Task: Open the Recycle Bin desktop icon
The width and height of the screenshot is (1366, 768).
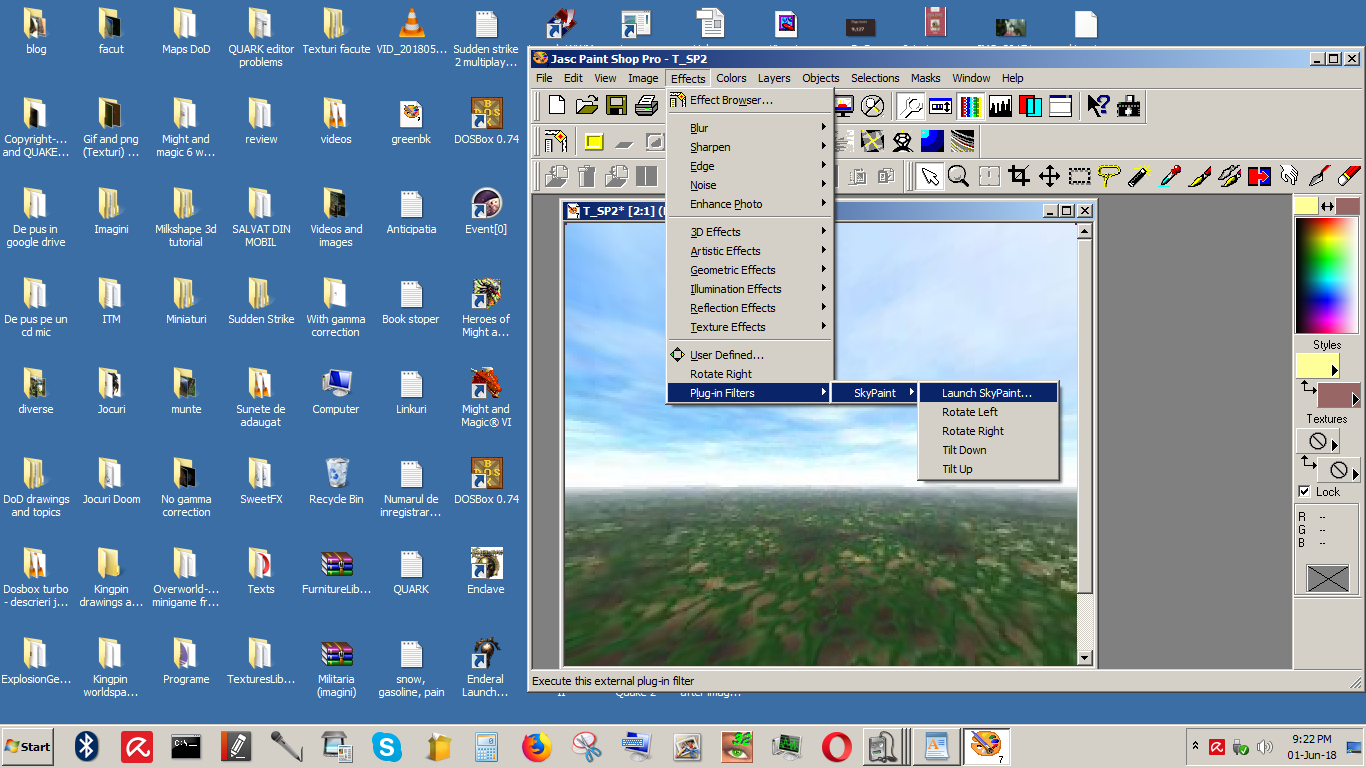Action: tap(336, 482)
